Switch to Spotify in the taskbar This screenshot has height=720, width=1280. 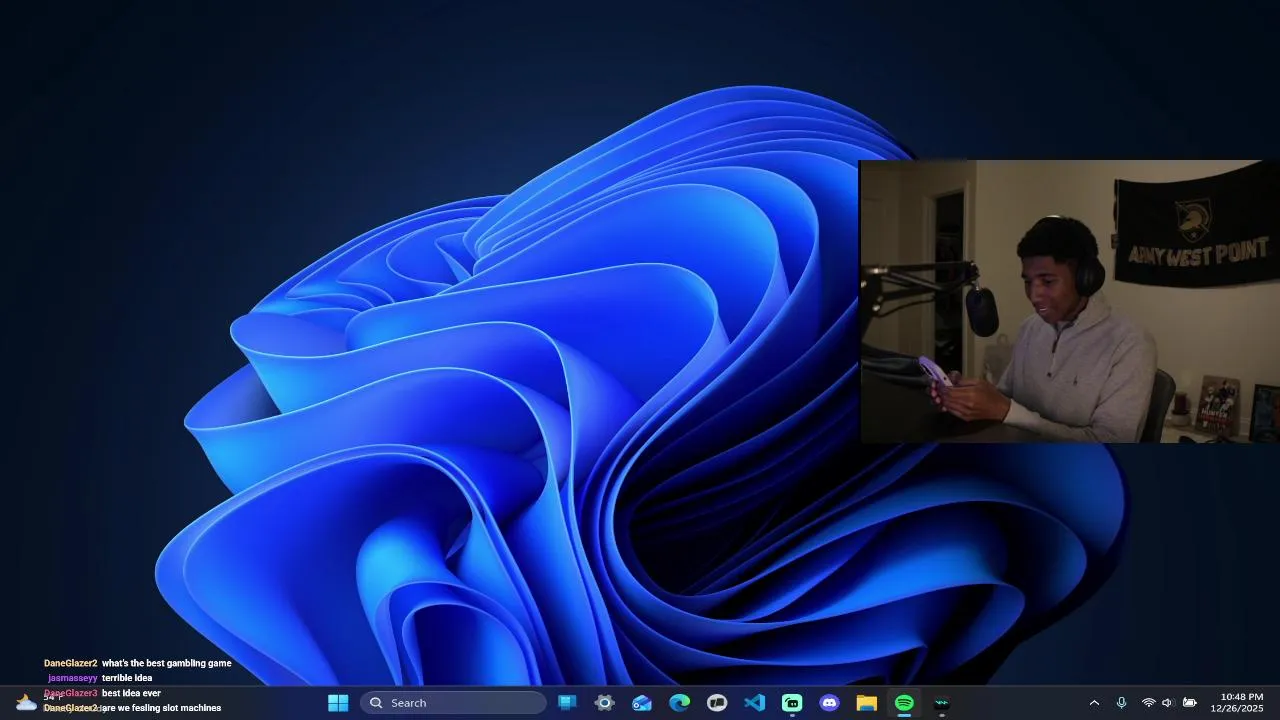point(904,703)
